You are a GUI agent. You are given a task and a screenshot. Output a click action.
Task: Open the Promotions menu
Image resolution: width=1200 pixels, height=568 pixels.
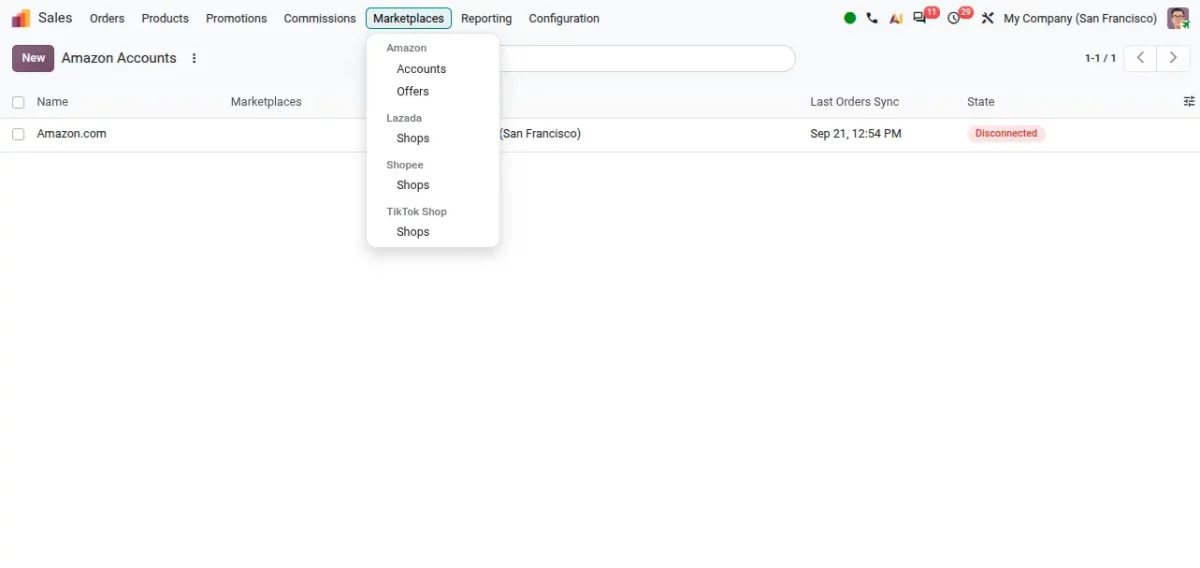click(236, 18)
